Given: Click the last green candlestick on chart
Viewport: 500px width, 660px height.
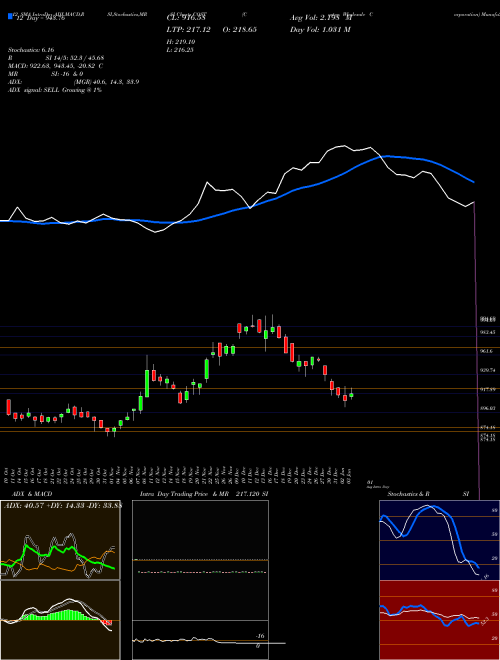Looking at the screenshot, I should pyautogui.click(x=351, y=395).
